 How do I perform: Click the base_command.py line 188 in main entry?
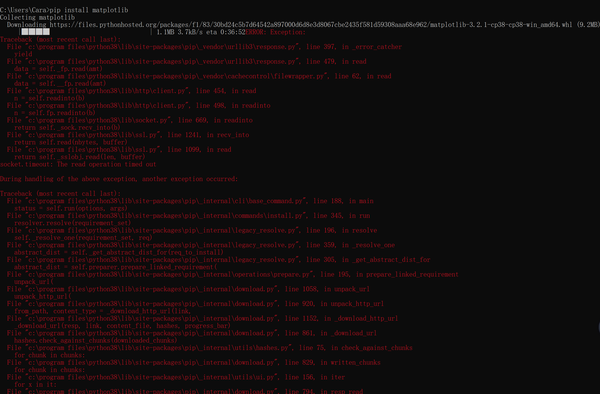[190, 201]
